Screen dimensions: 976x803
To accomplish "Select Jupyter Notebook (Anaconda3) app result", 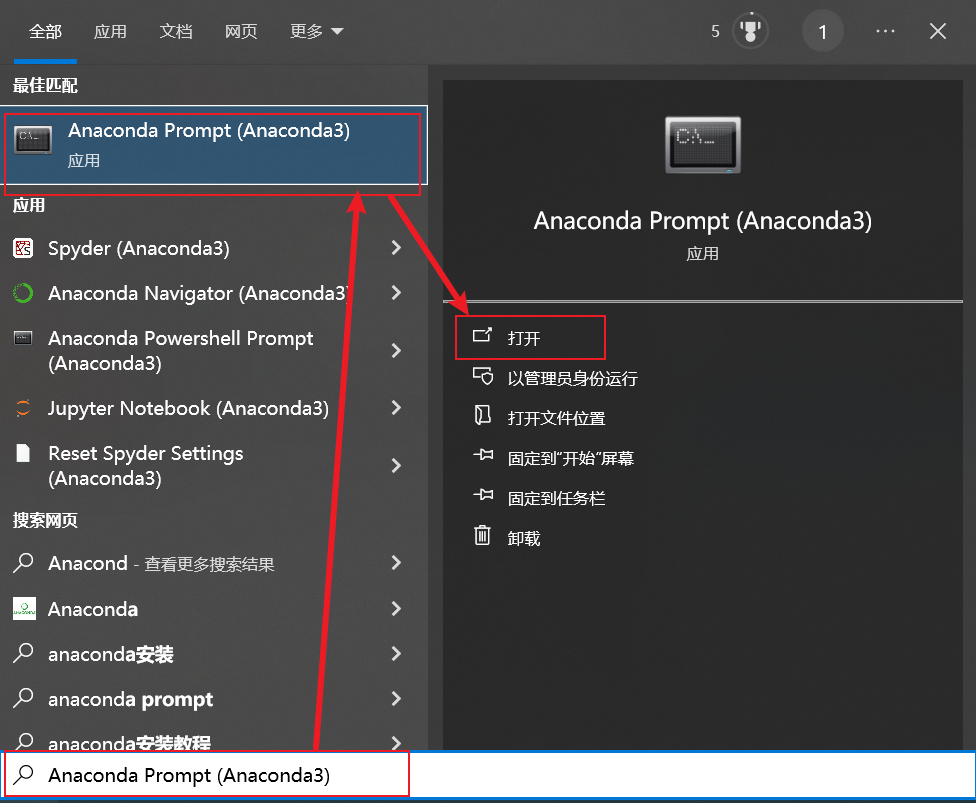I will pos(214,408).
